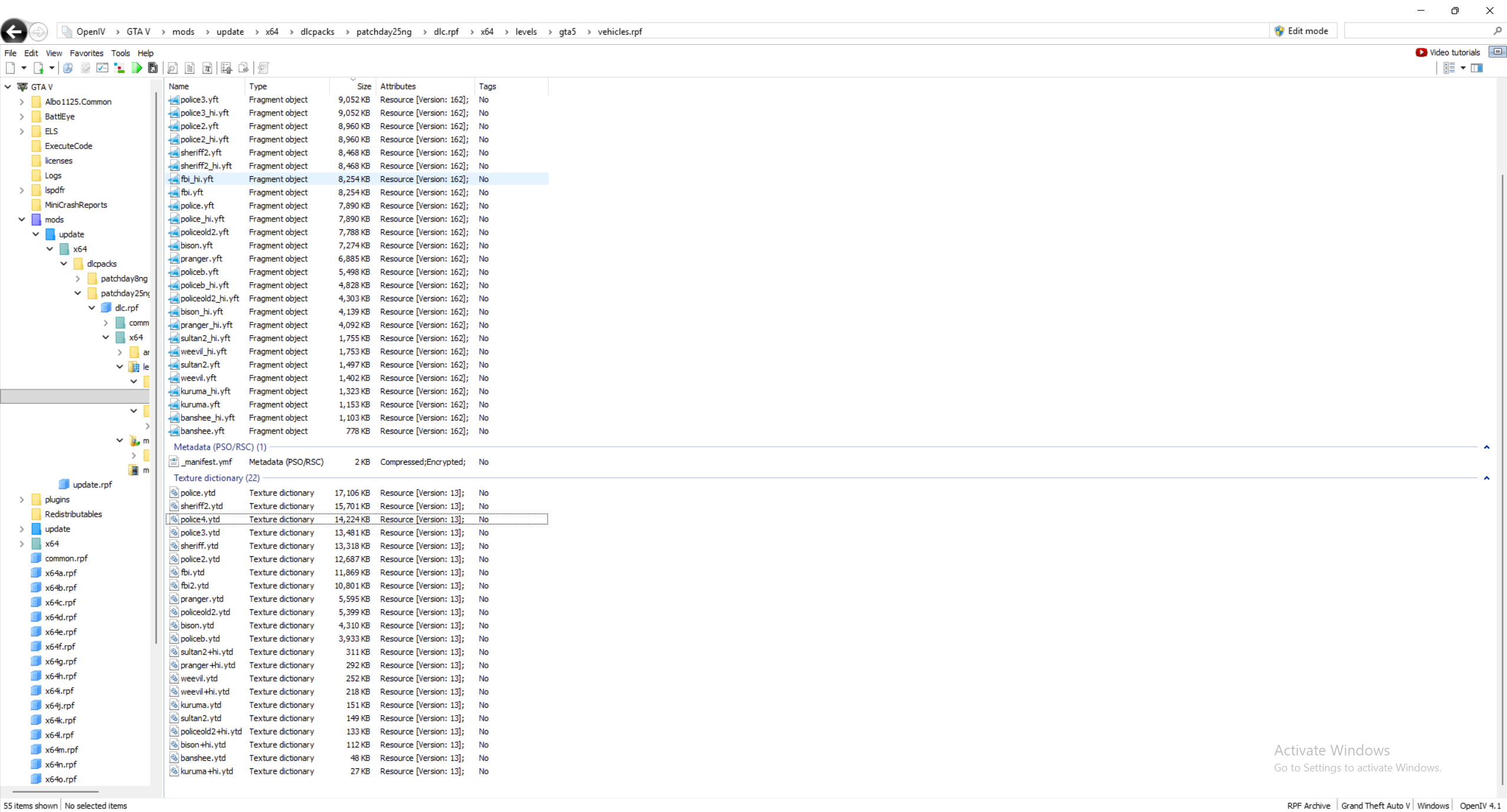
Task: Open the new file dropdown arrow
Action: (24, 68)
